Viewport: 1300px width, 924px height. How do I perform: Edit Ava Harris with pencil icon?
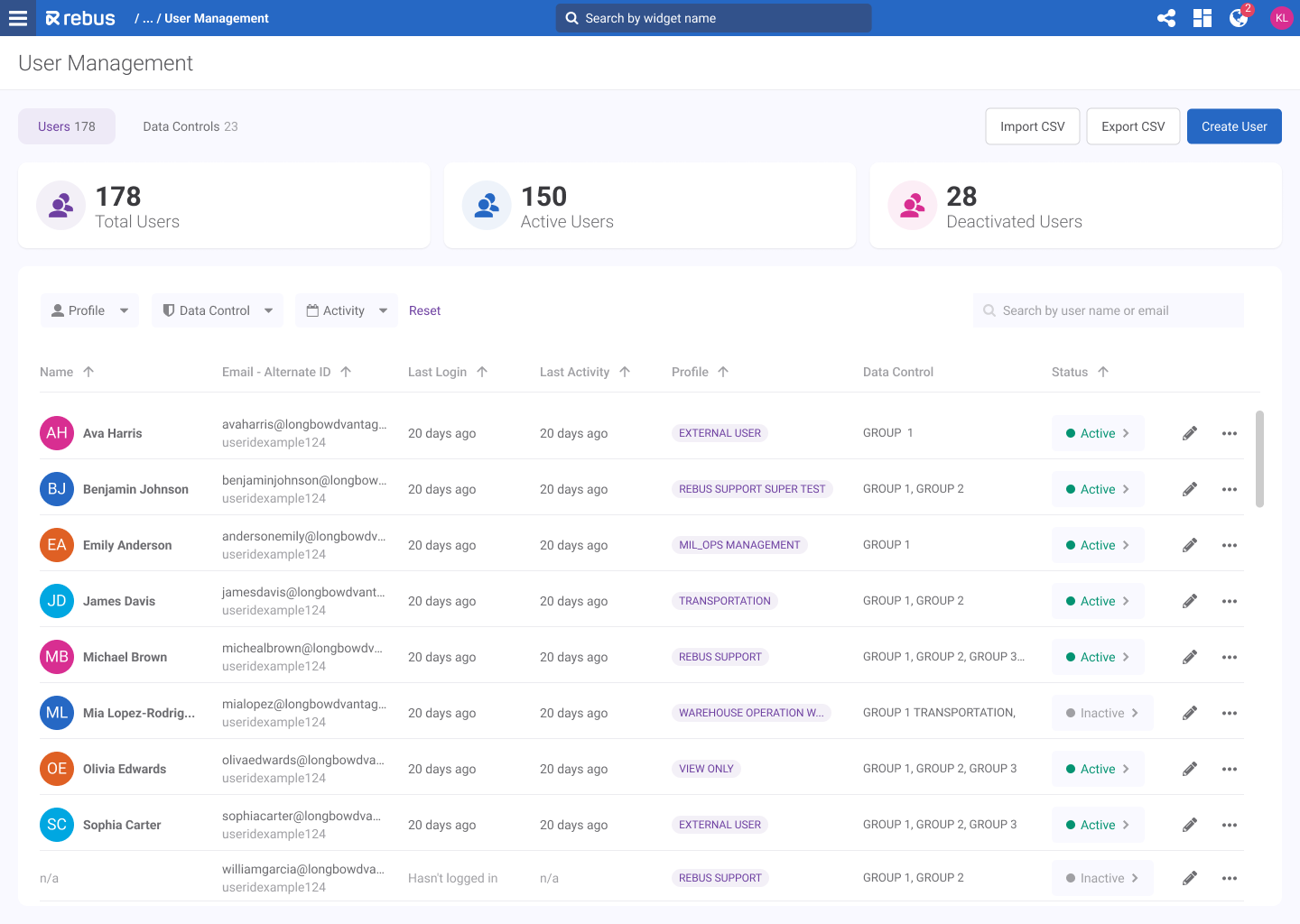click(1190, 433)
